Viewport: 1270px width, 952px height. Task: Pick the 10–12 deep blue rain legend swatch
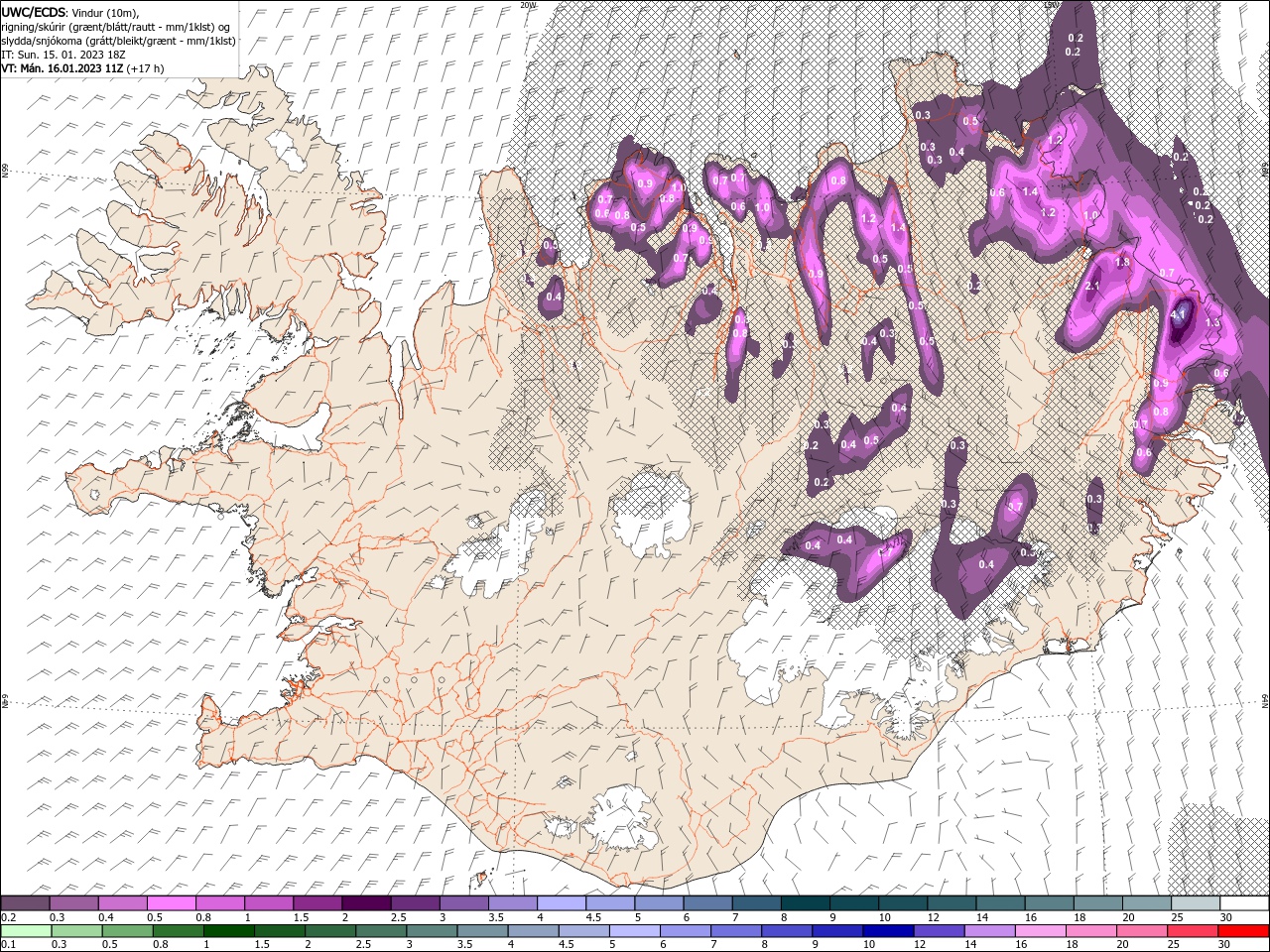pyautogui.click(x=888, y=930)
